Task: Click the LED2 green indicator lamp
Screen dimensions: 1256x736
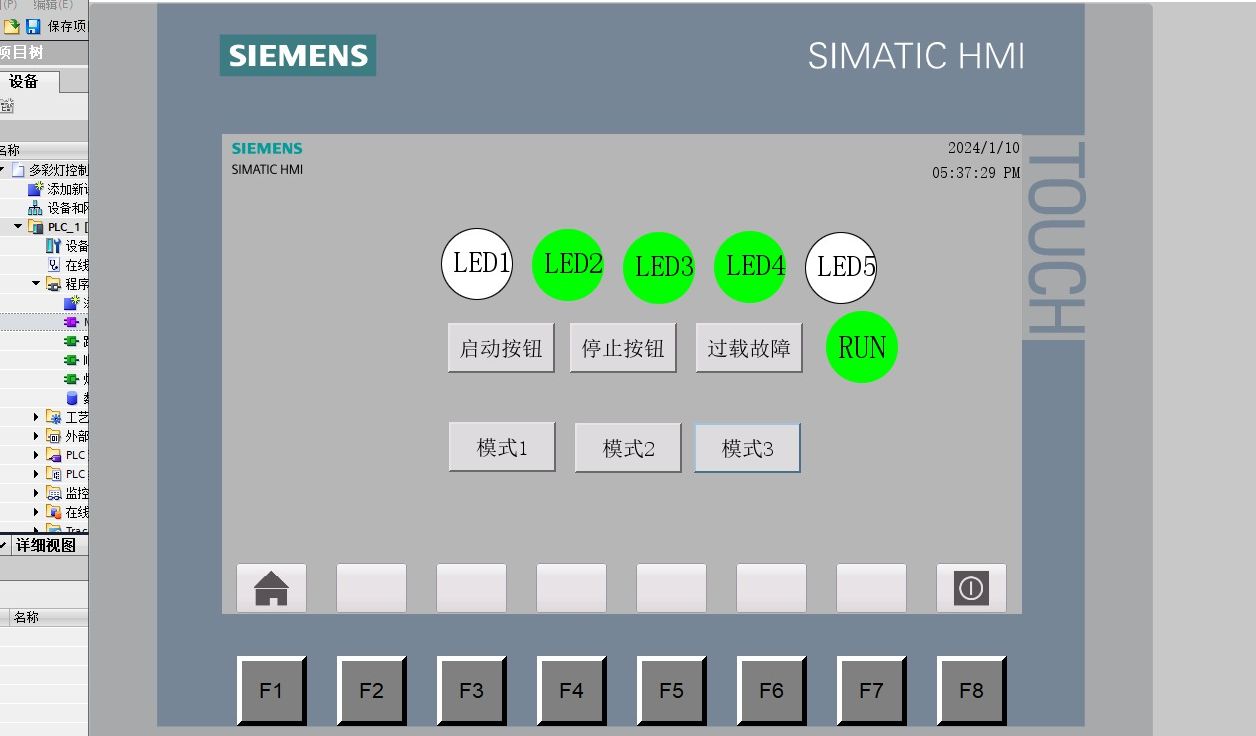Action: click(568, 264)
